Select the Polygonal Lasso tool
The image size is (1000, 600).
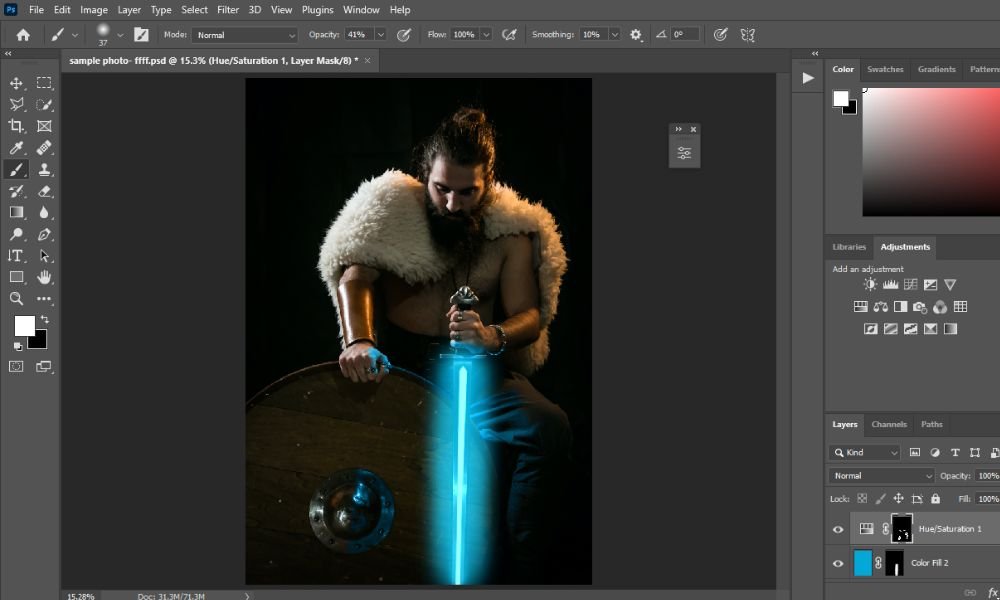(x=17, y=105)
